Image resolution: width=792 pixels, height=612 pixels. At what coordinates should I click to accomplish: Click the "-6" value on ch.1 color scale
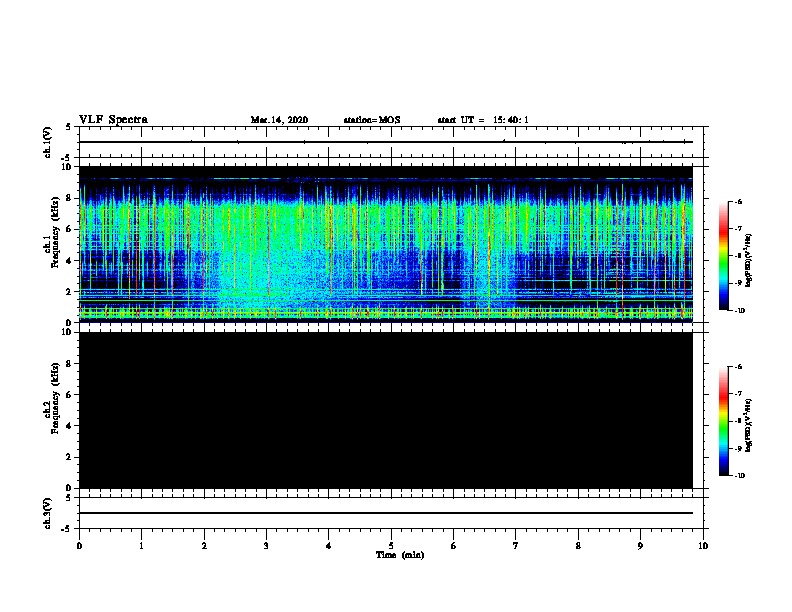pyautogui.click(x=737, y=201)
